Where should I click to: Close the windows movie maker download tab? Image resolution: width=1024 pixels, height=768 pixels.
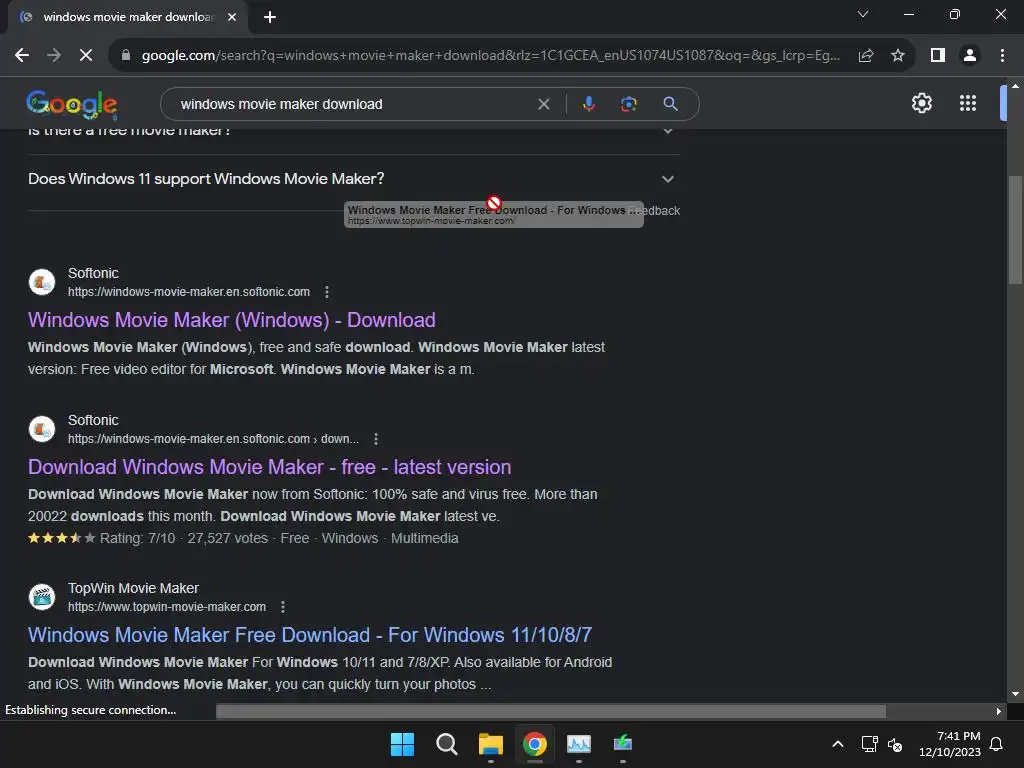pos(232,17)
